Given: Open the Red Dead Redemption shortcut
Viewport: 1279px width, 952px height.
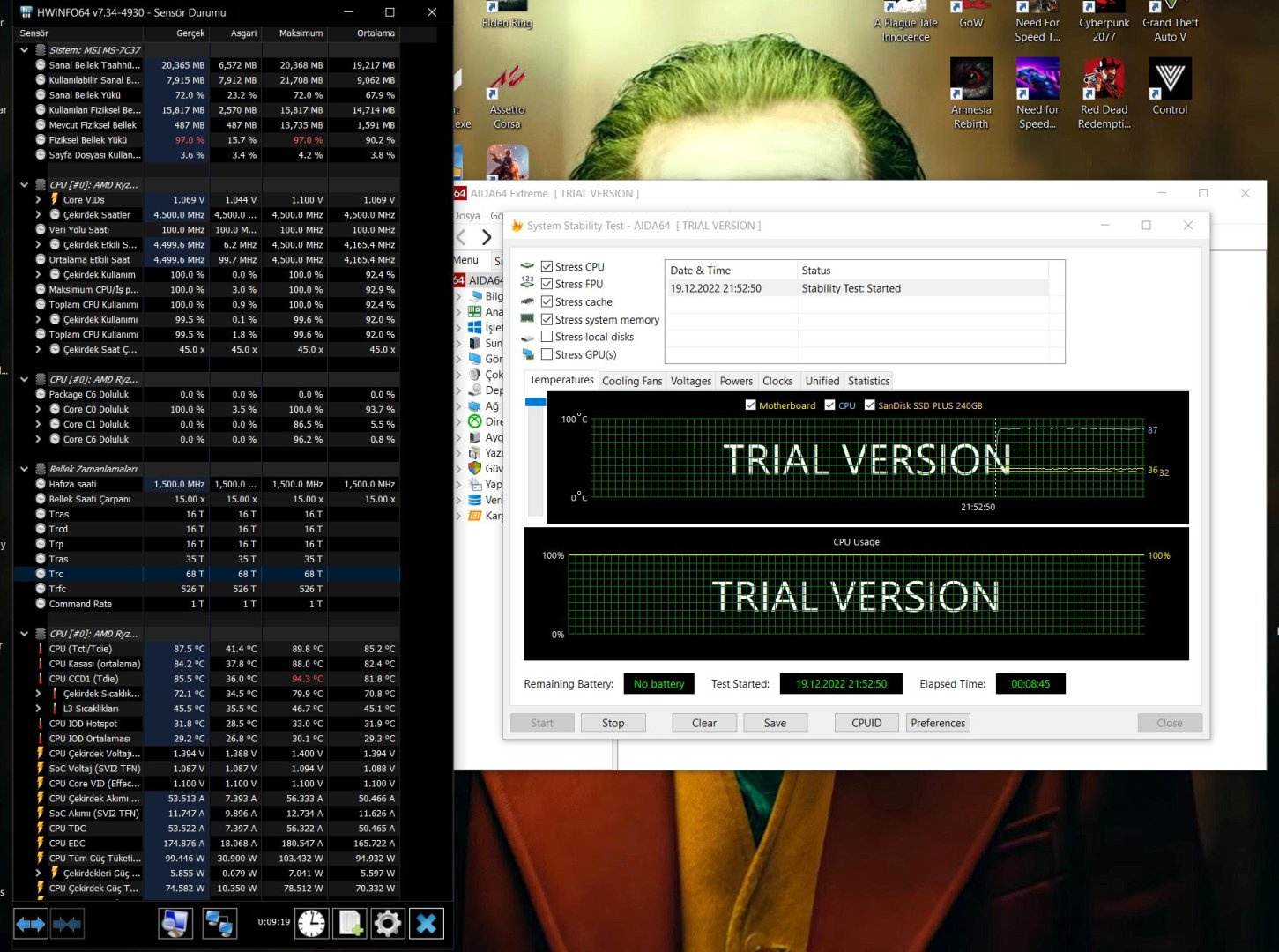Looking at the screenshot, I should click(1104, 94).
